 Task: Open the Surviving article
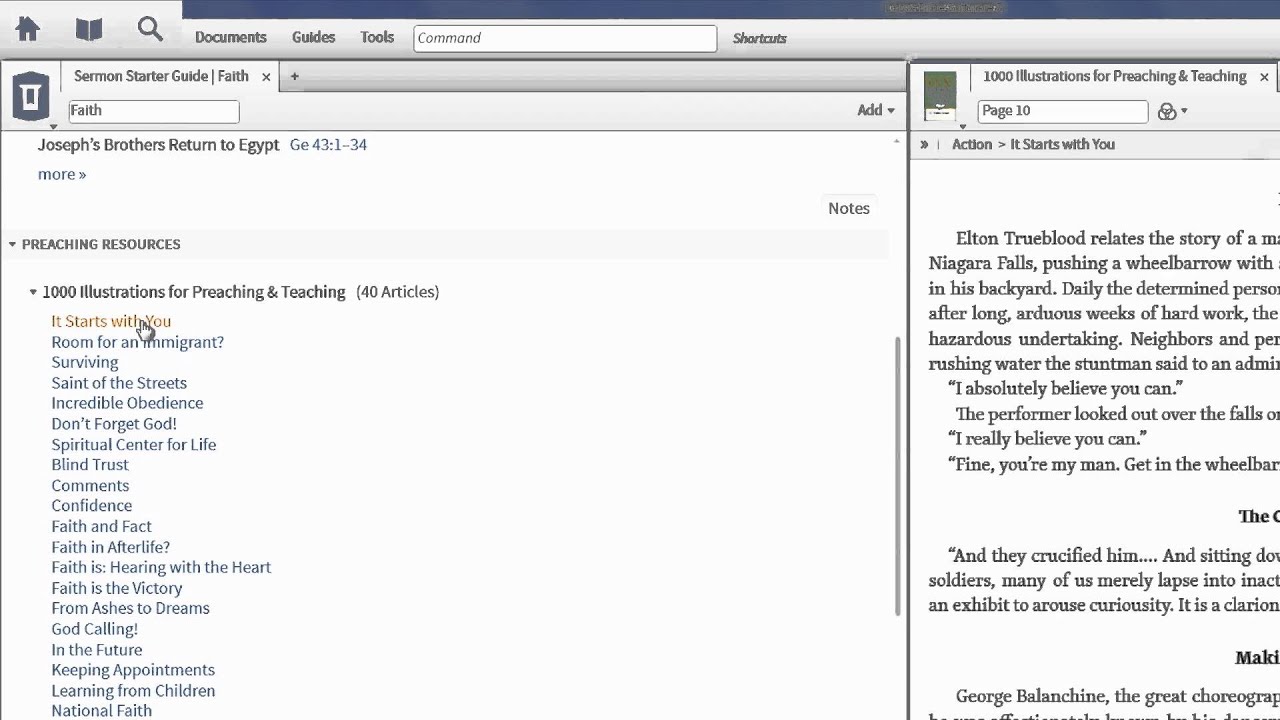(x=85, y=362)
